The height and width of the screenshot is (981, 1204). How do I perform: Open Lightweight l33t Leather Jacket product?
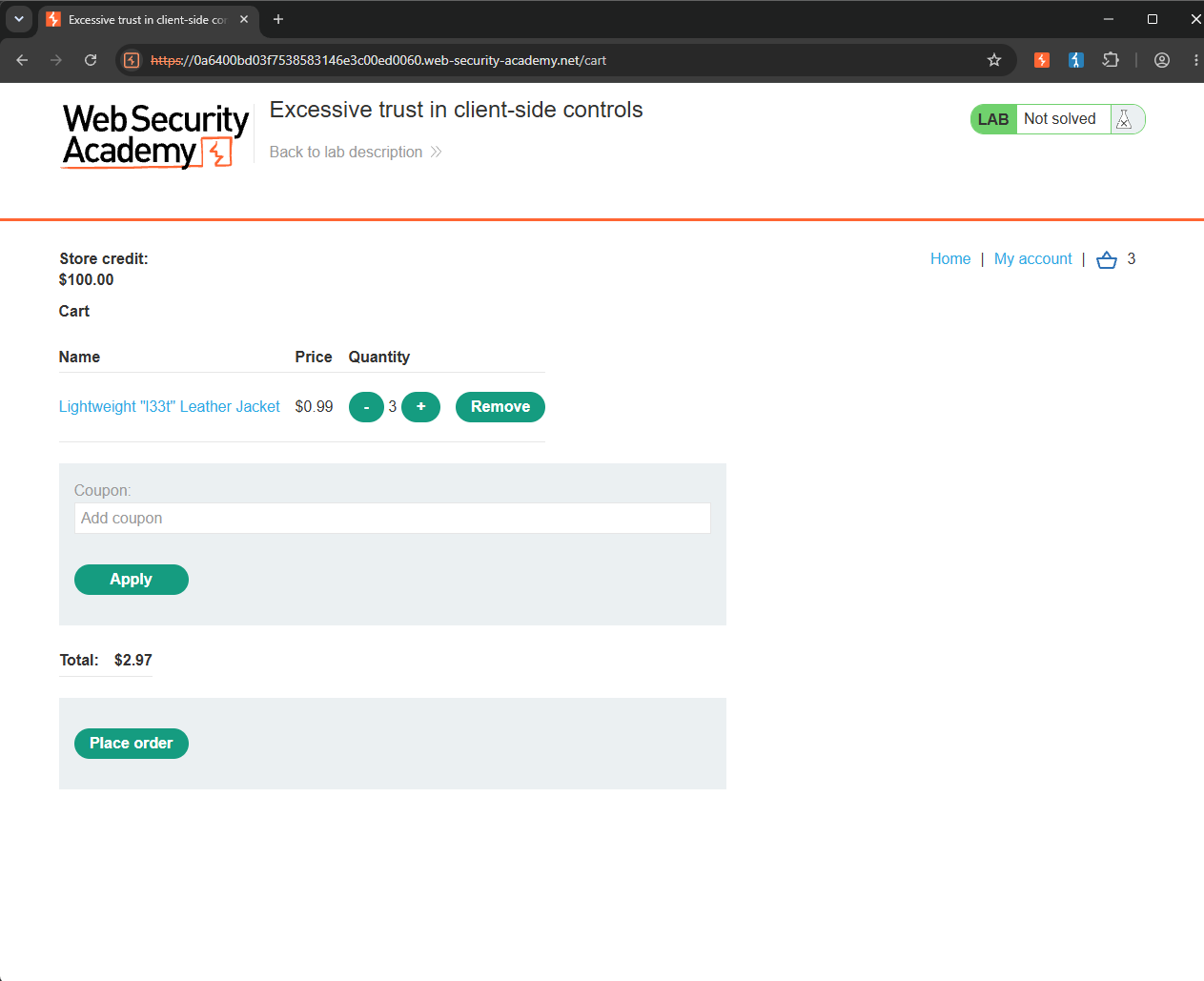coord(170,407)
